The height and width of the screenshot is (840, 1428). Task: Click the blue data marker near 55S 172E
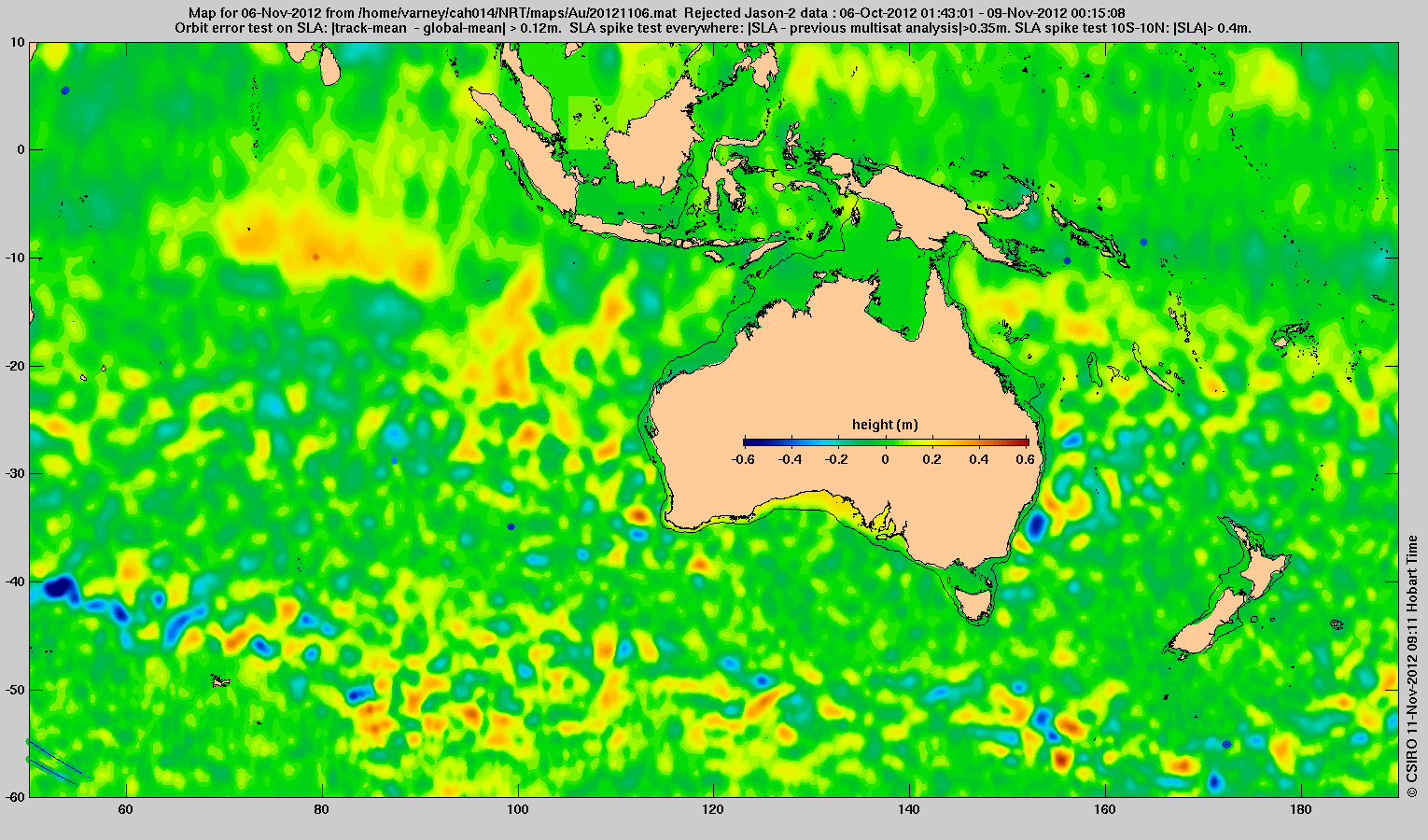1226,744
